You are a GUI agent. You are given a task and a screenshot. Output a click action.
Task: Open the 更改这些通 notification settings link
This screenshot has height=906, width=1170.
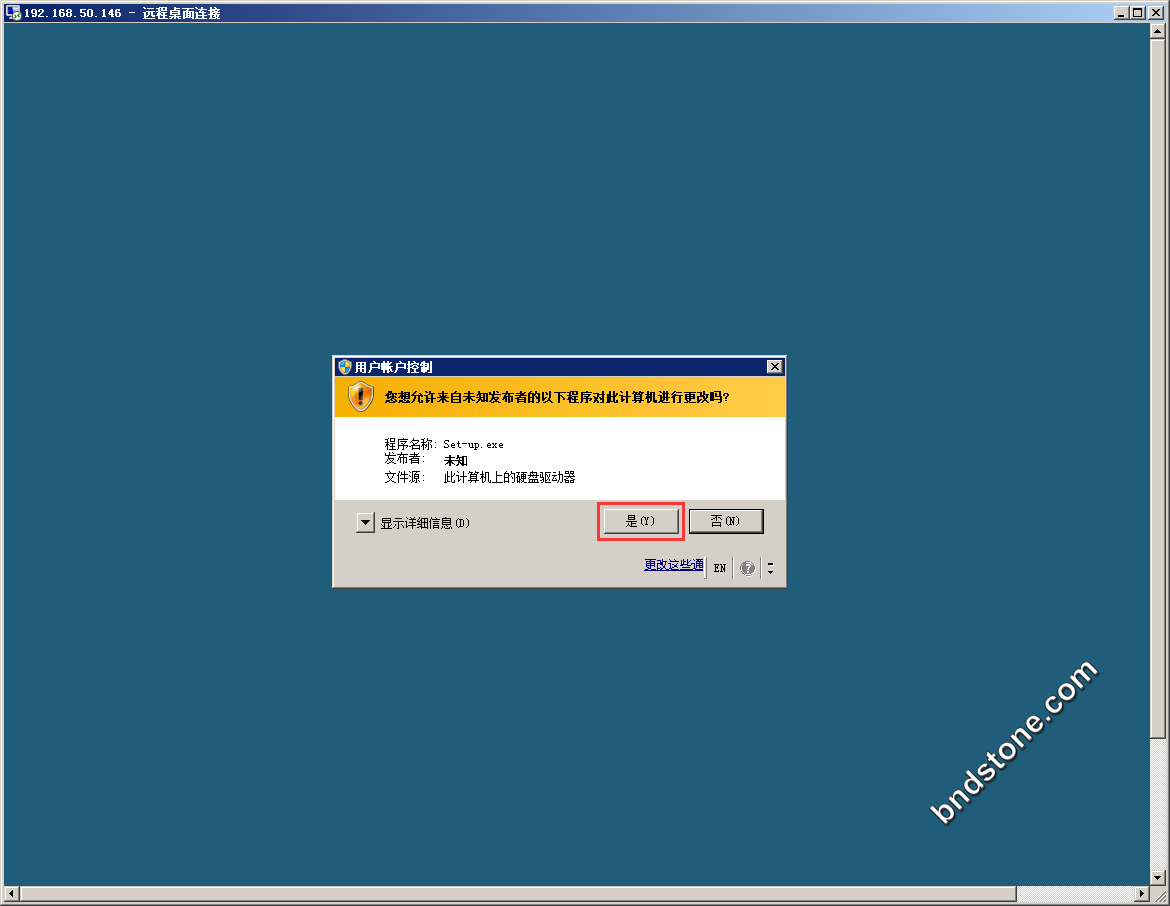click(673, 565)
